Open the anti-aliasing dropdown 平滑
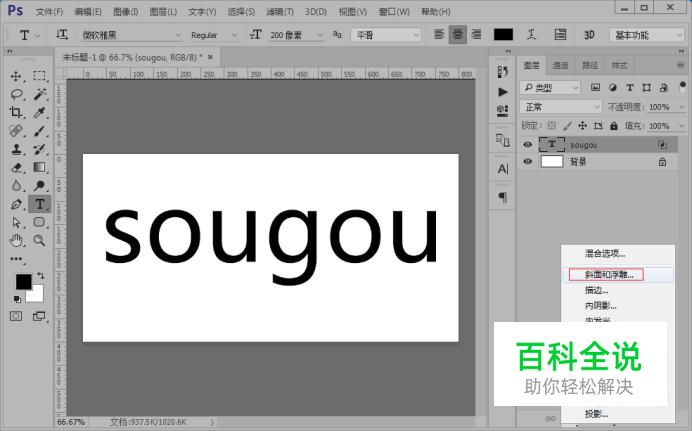This screenshot has width=692, height=431. point(386,35)
